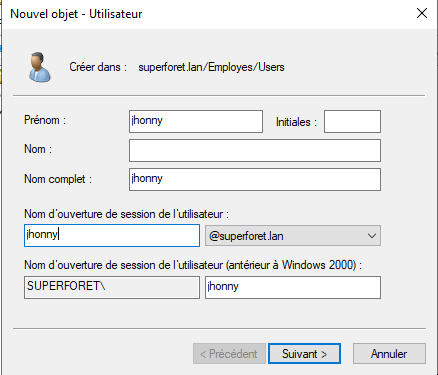The image size is (438, 375).
Task: Click the Initiales label
Action: (x=296, y=122)
